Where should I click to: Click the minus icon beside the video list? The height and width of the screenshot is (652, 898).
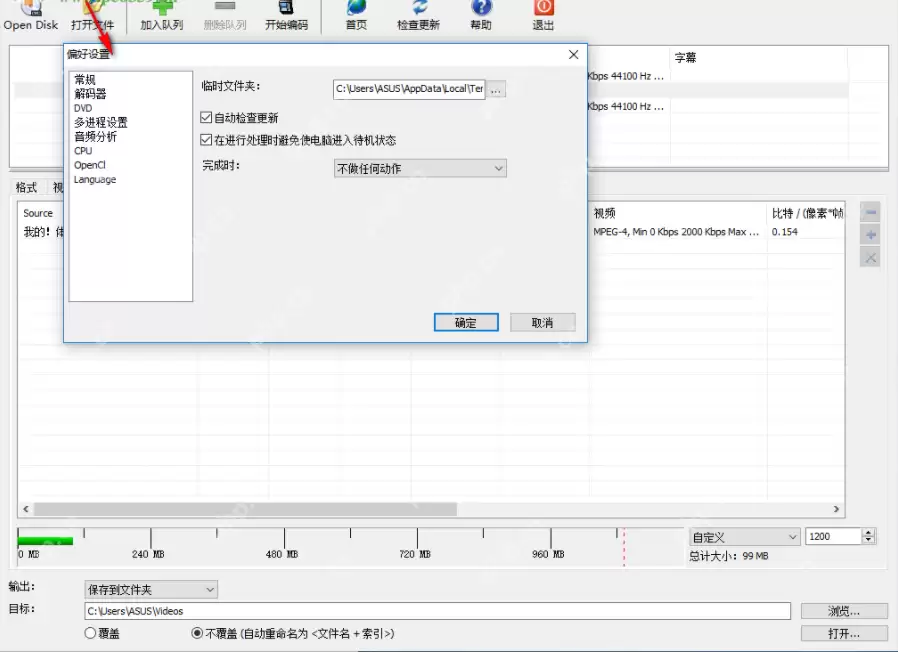871,213
